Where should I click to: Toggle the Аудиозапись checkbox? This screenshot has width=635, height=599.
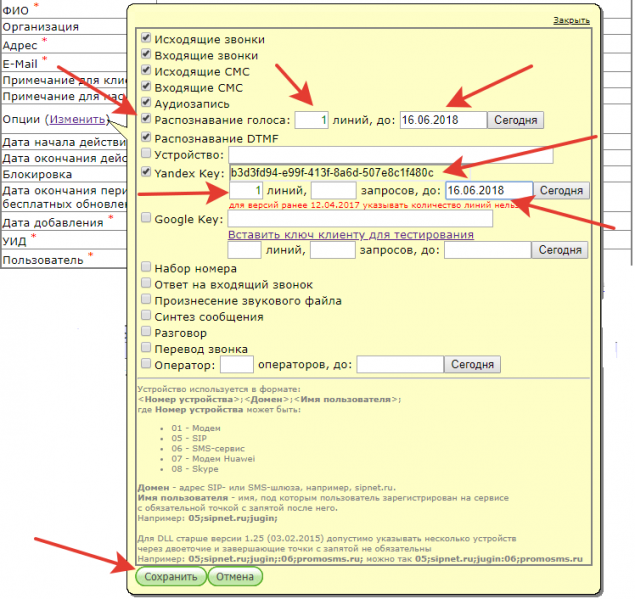146,103
